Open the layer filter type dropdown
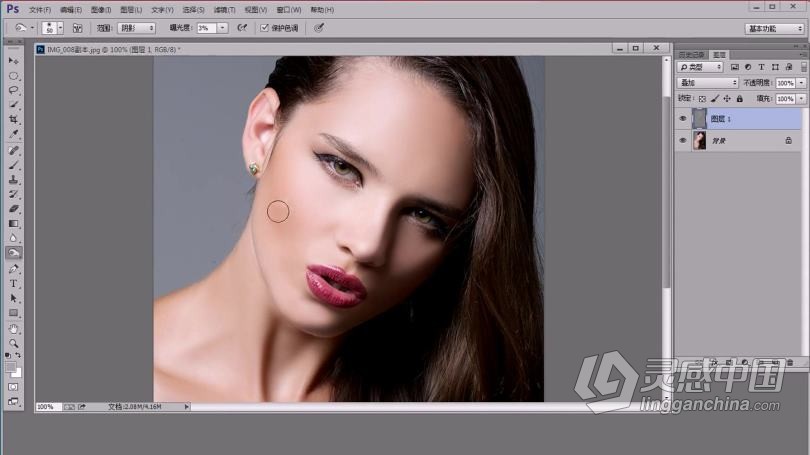Viewport: 810px width, 455px height. (x=700, y=67)
